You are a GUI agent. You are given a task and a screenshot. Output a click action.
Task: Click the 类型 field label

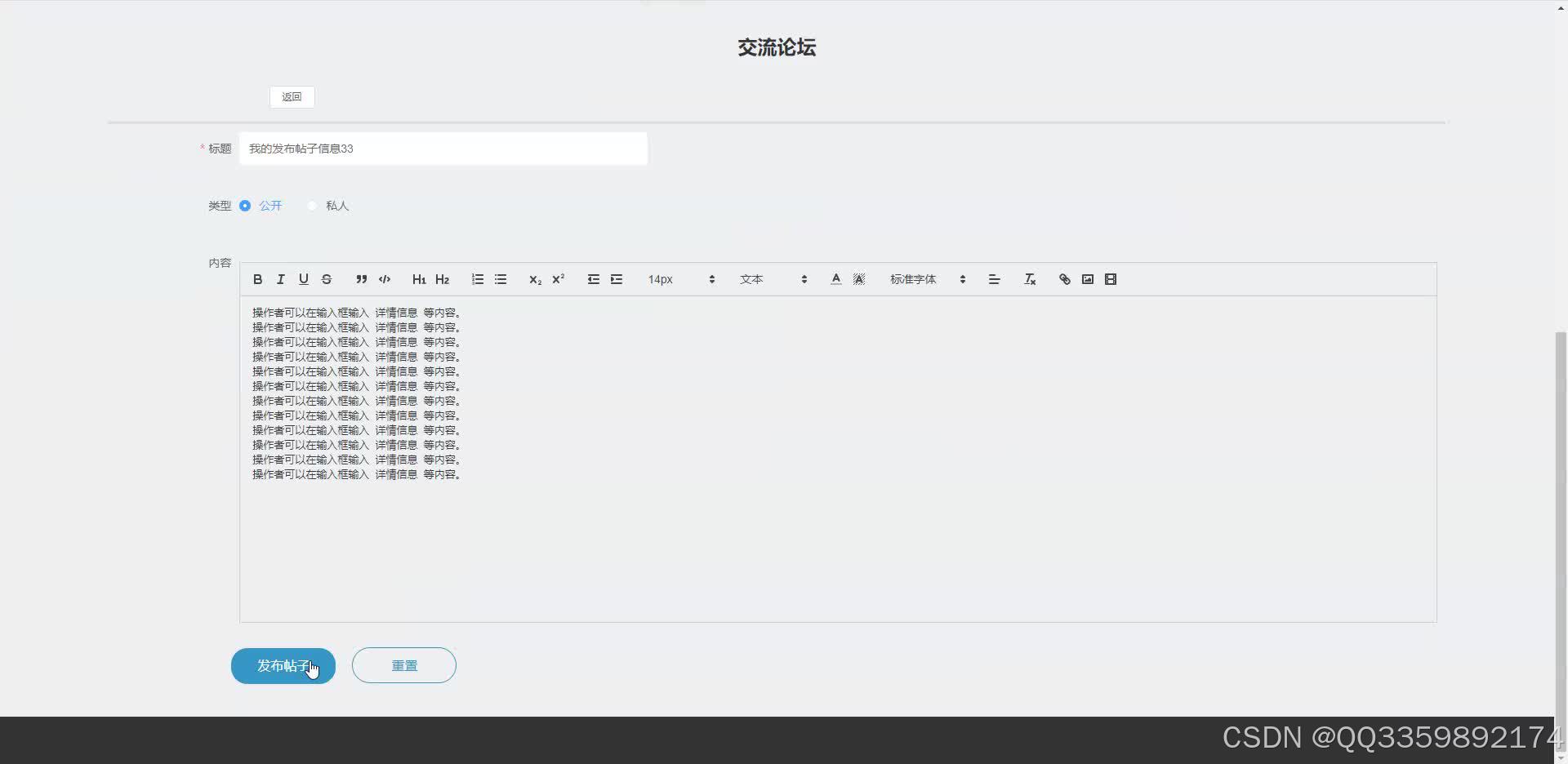pyautogui.click(x=220, y=206)
